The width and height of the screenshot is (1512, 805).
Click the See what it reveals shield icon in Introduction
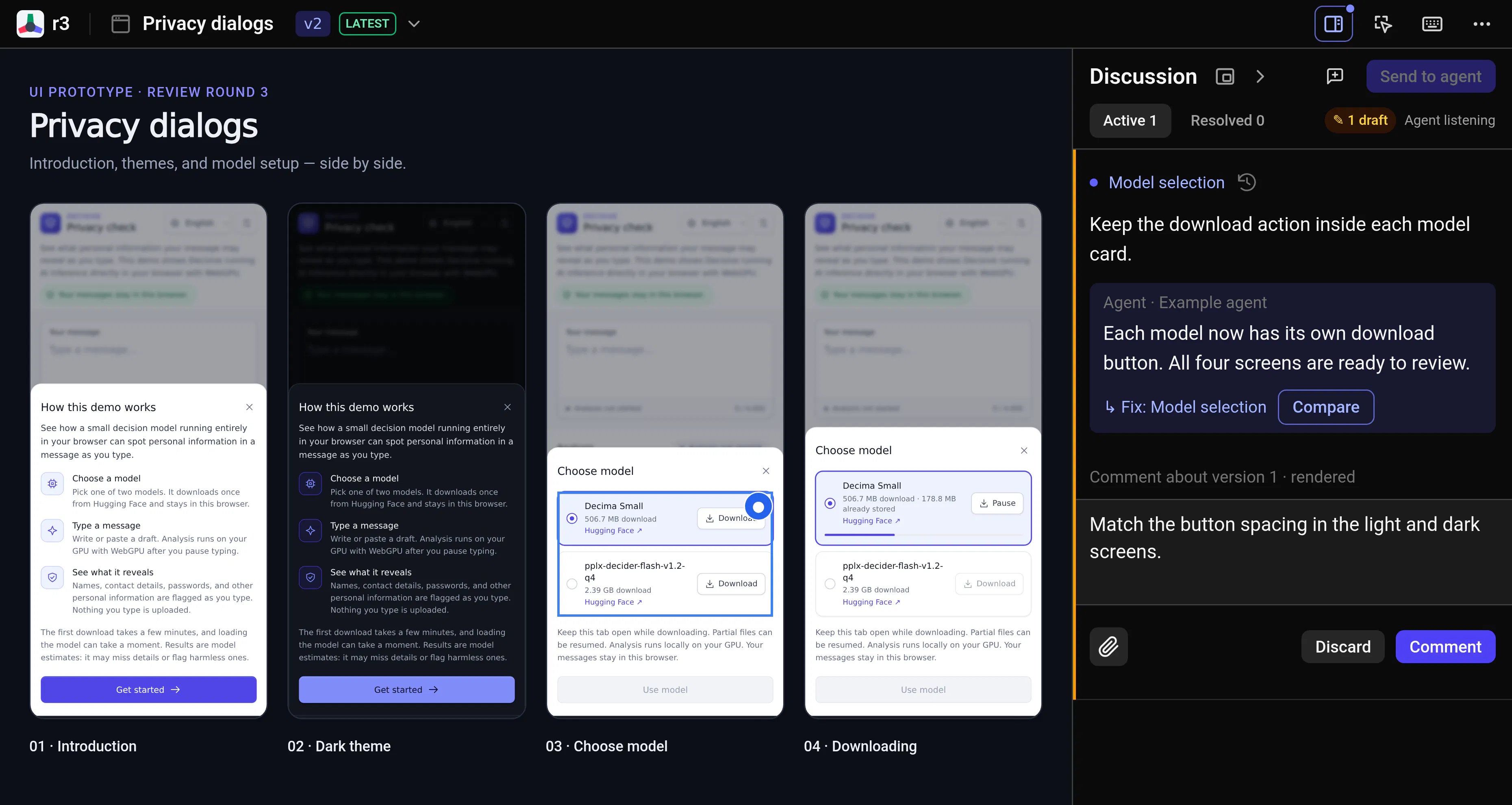(52, 577)
